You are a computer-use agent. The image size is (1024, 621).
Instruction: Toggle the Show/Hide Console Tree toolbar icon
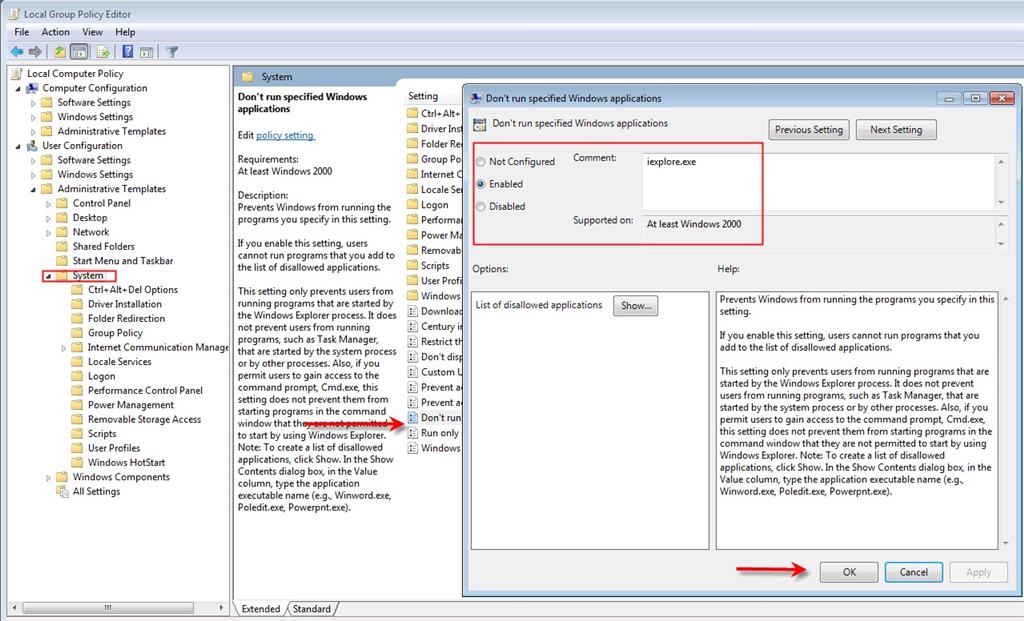[79, 52]
